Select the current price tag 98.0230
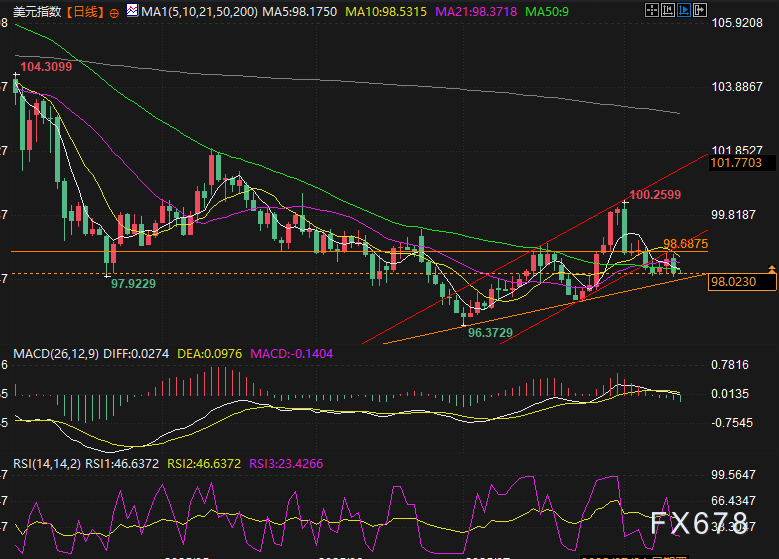Screen dimensions: 779x559 click(736, 283)
